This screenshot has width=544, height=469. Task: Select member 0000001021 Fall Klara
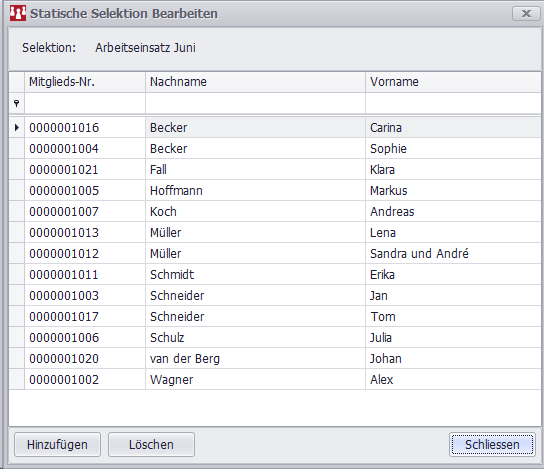[275, 170]
